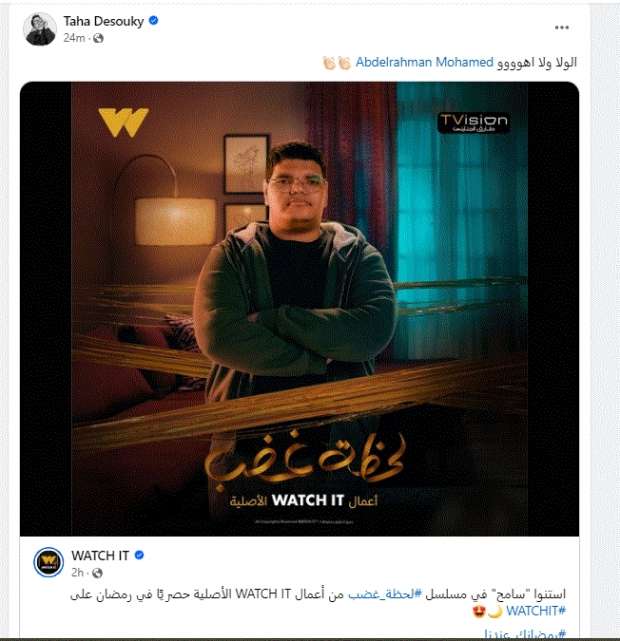Click the globe icon beside 2h

pyautogui.click(x=97, y=573)
